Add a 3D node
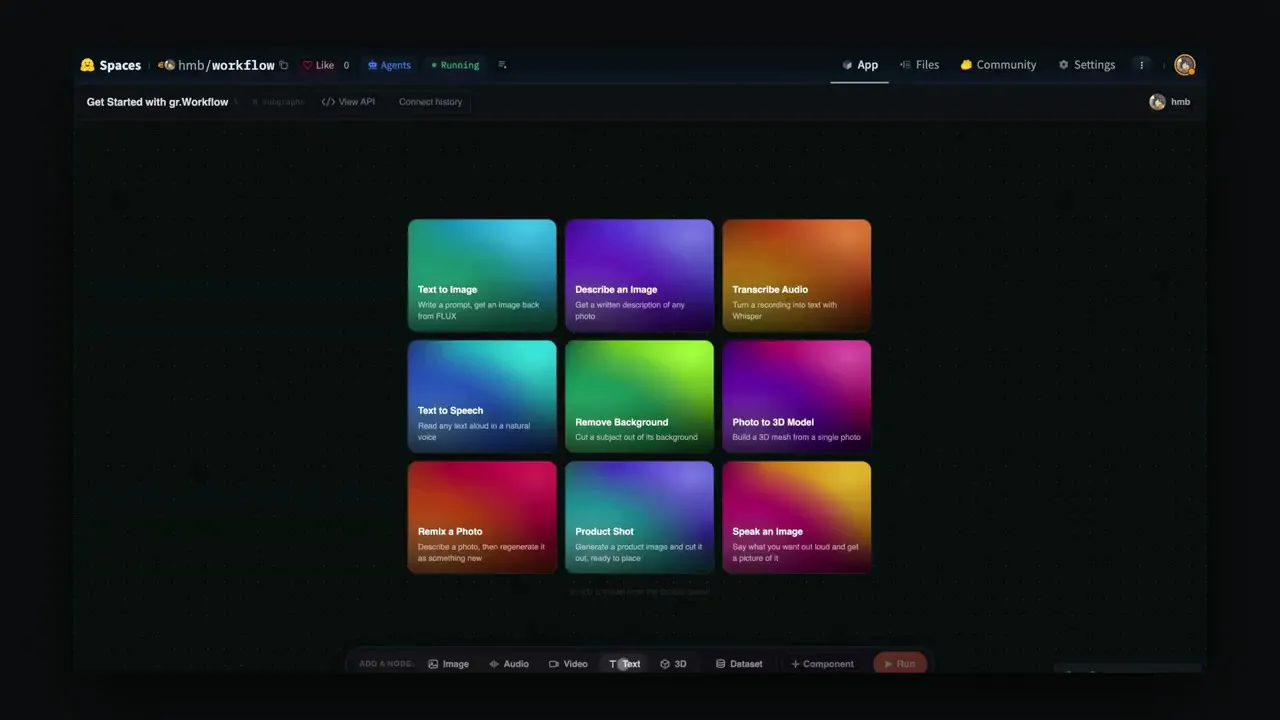Viewport: 1280px width, 720px height. [x=673, y=664]
